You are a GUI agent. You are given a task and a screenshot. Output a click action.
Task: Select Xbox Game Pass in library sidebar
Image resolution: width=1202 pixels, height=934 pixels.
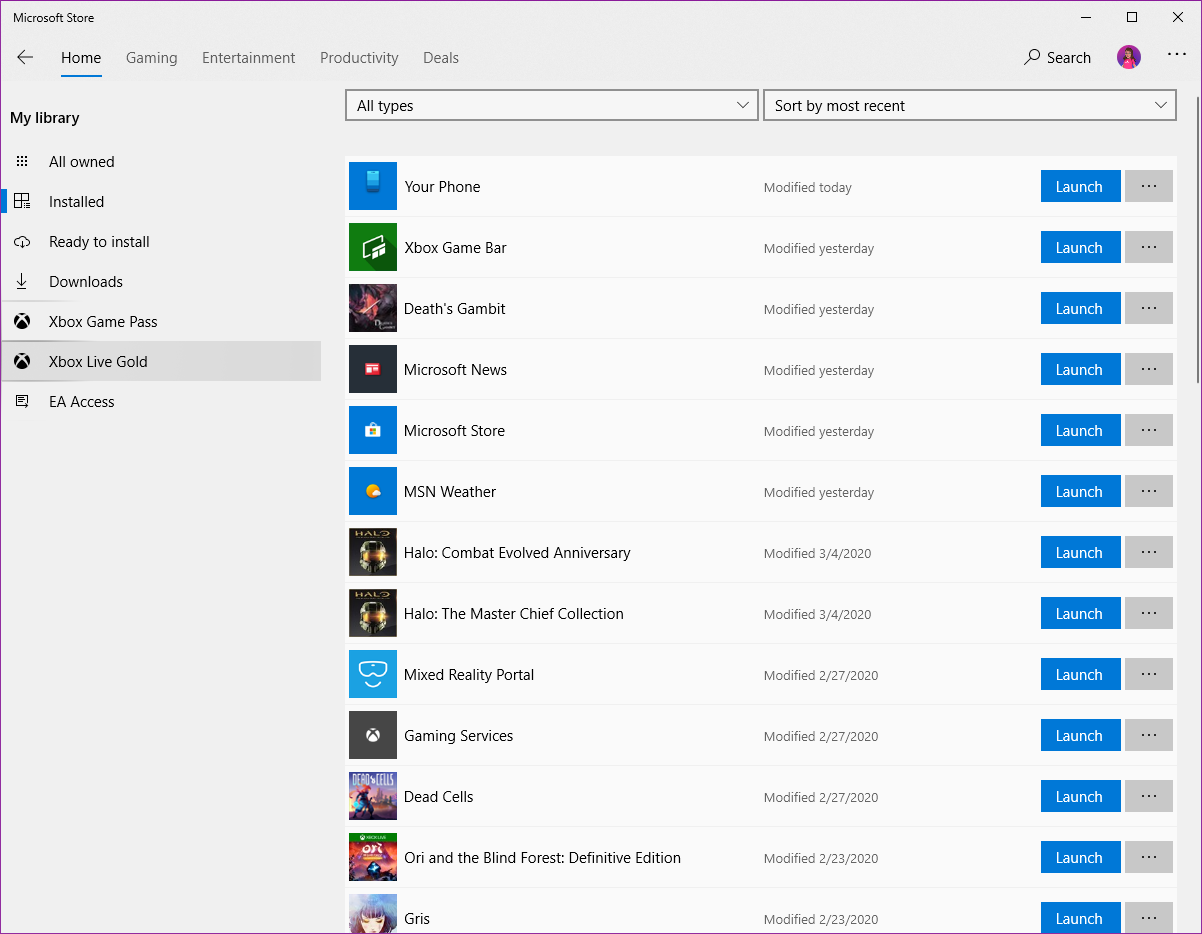(103, 322)
